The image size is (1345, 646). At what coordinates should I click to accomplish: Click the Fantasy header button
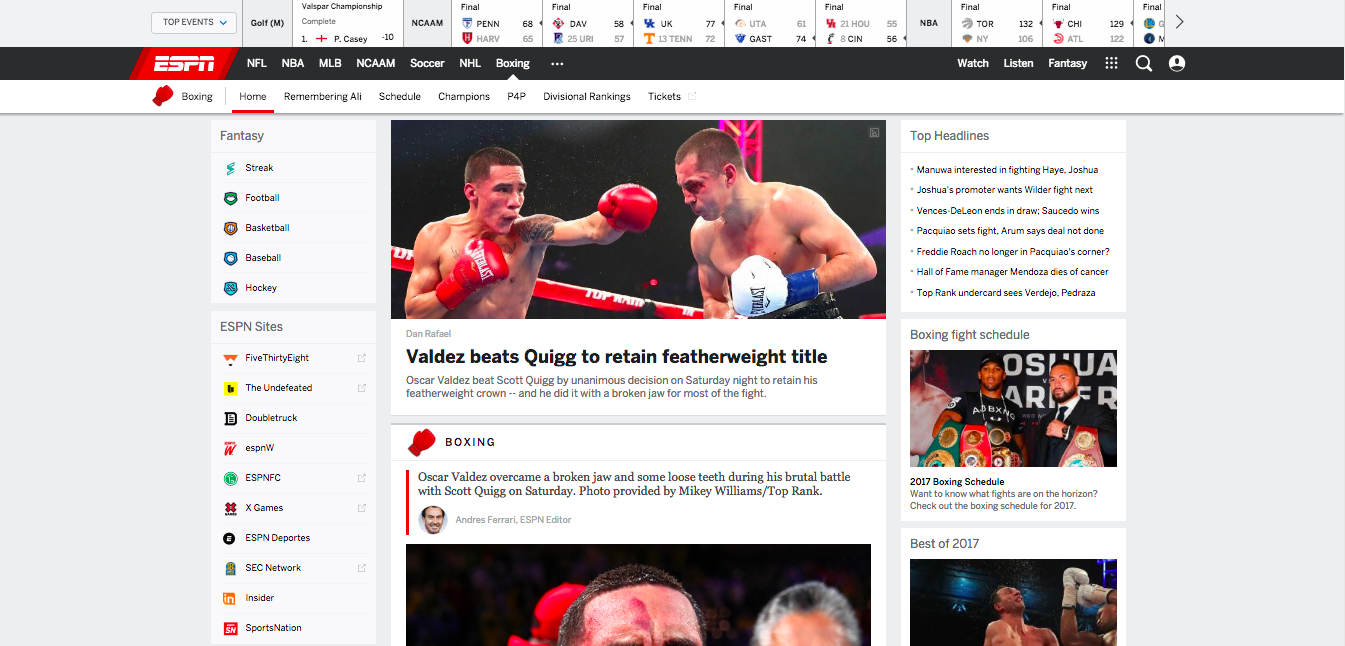(1067, 63)
